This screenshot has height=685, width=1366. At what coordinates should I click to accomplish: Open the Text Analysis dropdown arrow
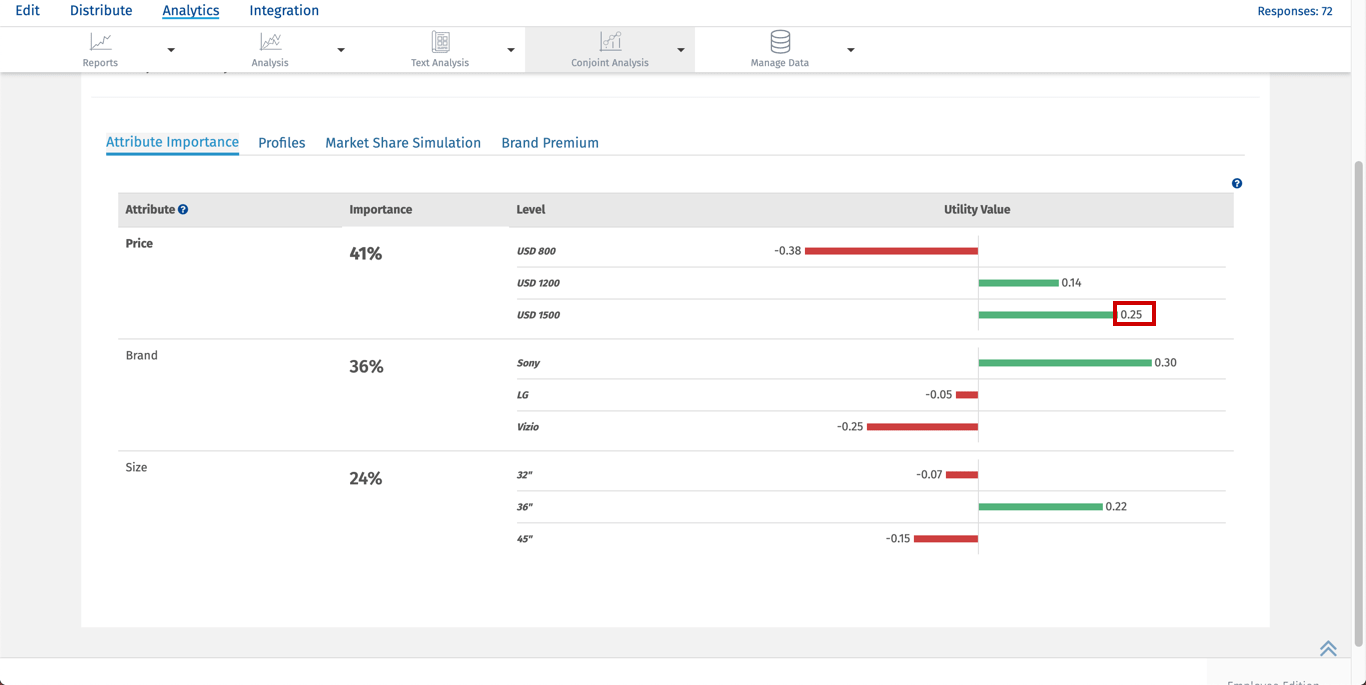[511, 50]
